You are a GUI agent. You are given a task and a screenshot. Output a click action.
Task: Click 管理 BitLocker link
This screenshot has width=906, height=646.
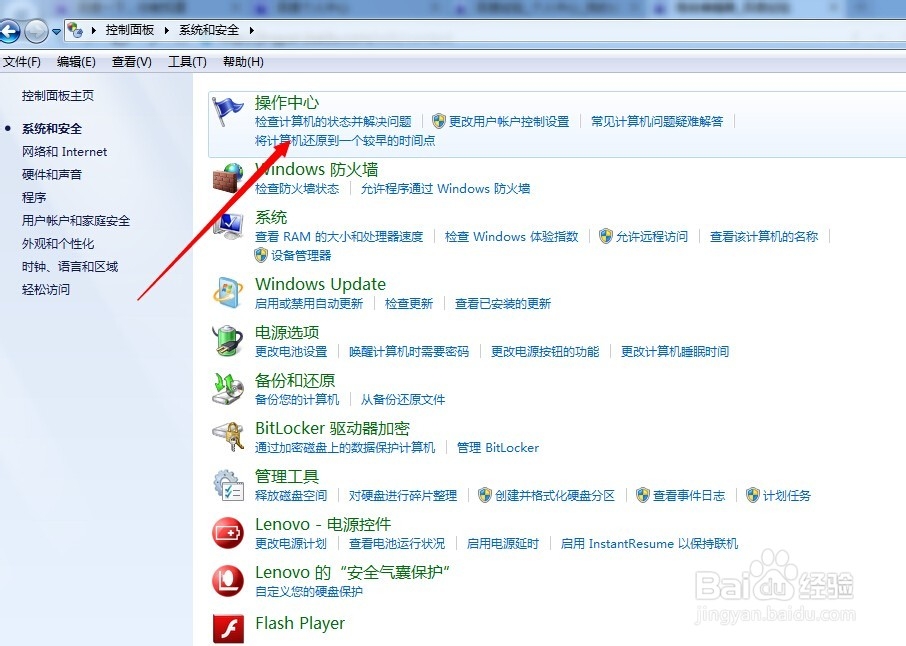pos(498,447)
